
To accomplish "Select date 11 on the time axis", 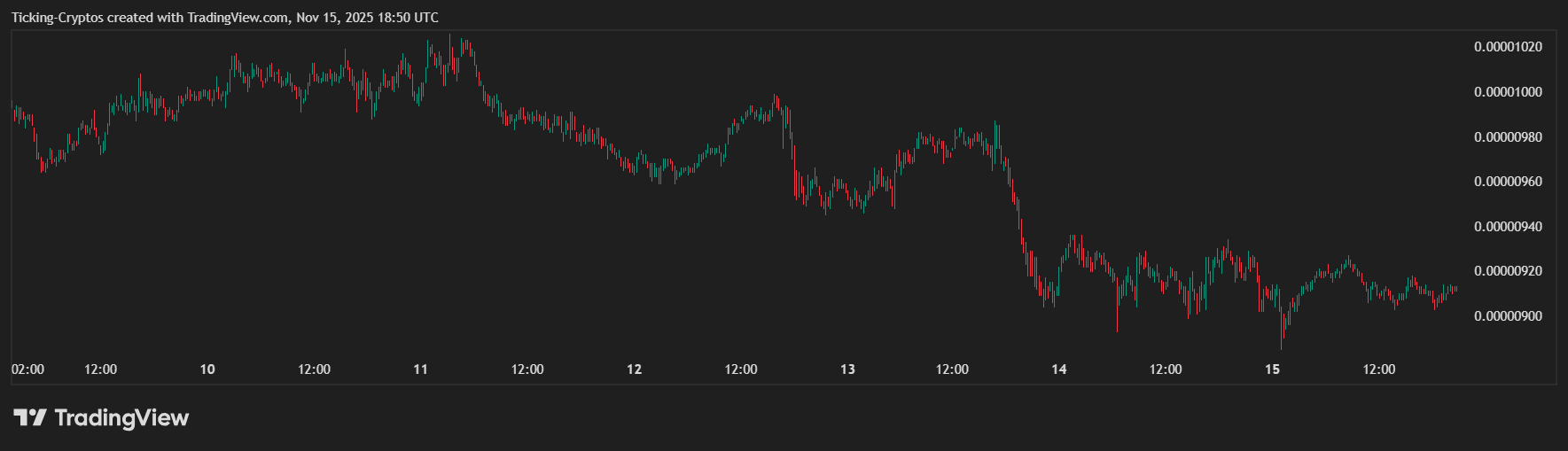I will pos(421,369).
